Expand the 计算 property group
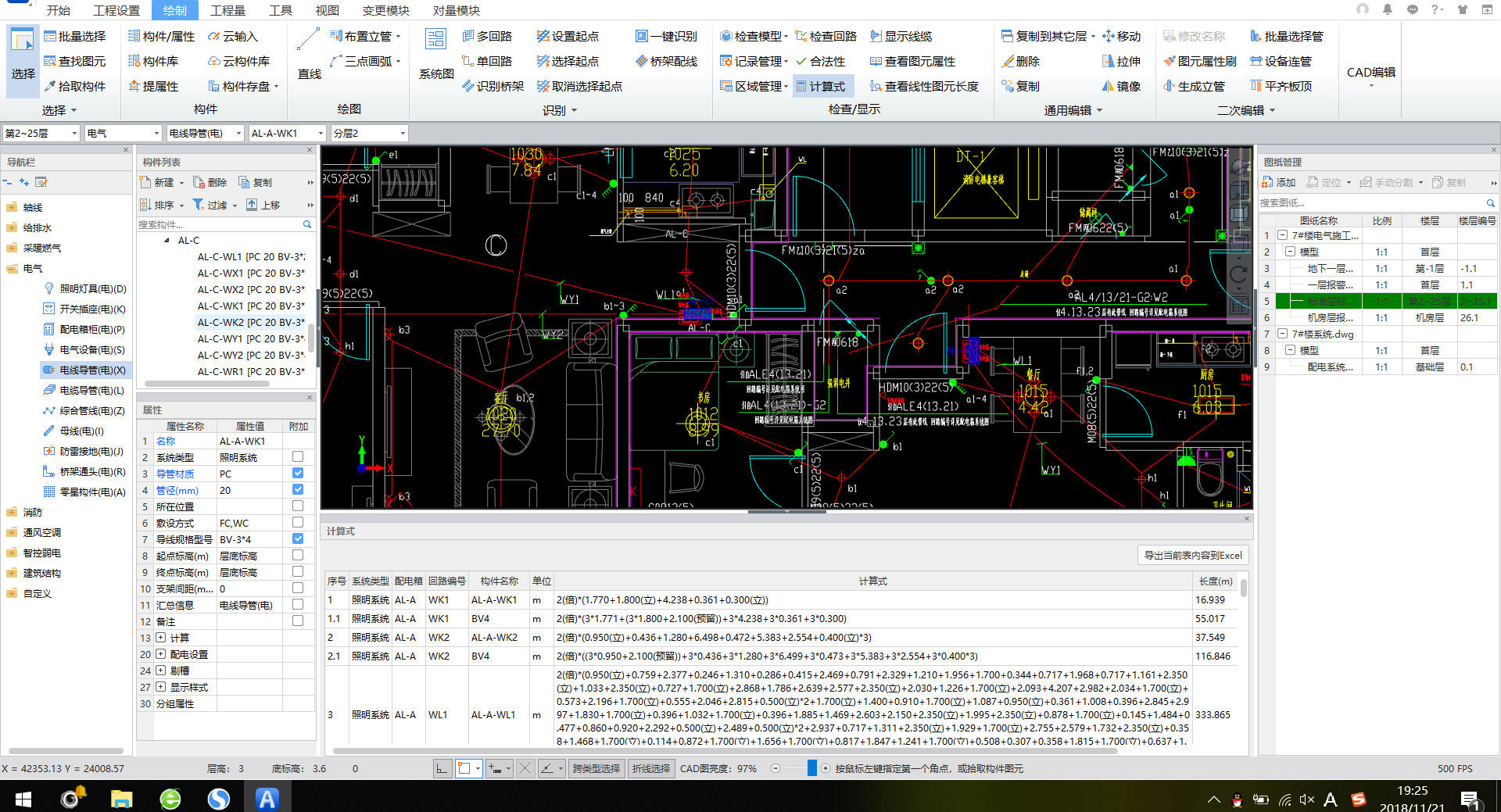The image size is (1501, 812). pos(160,638)
